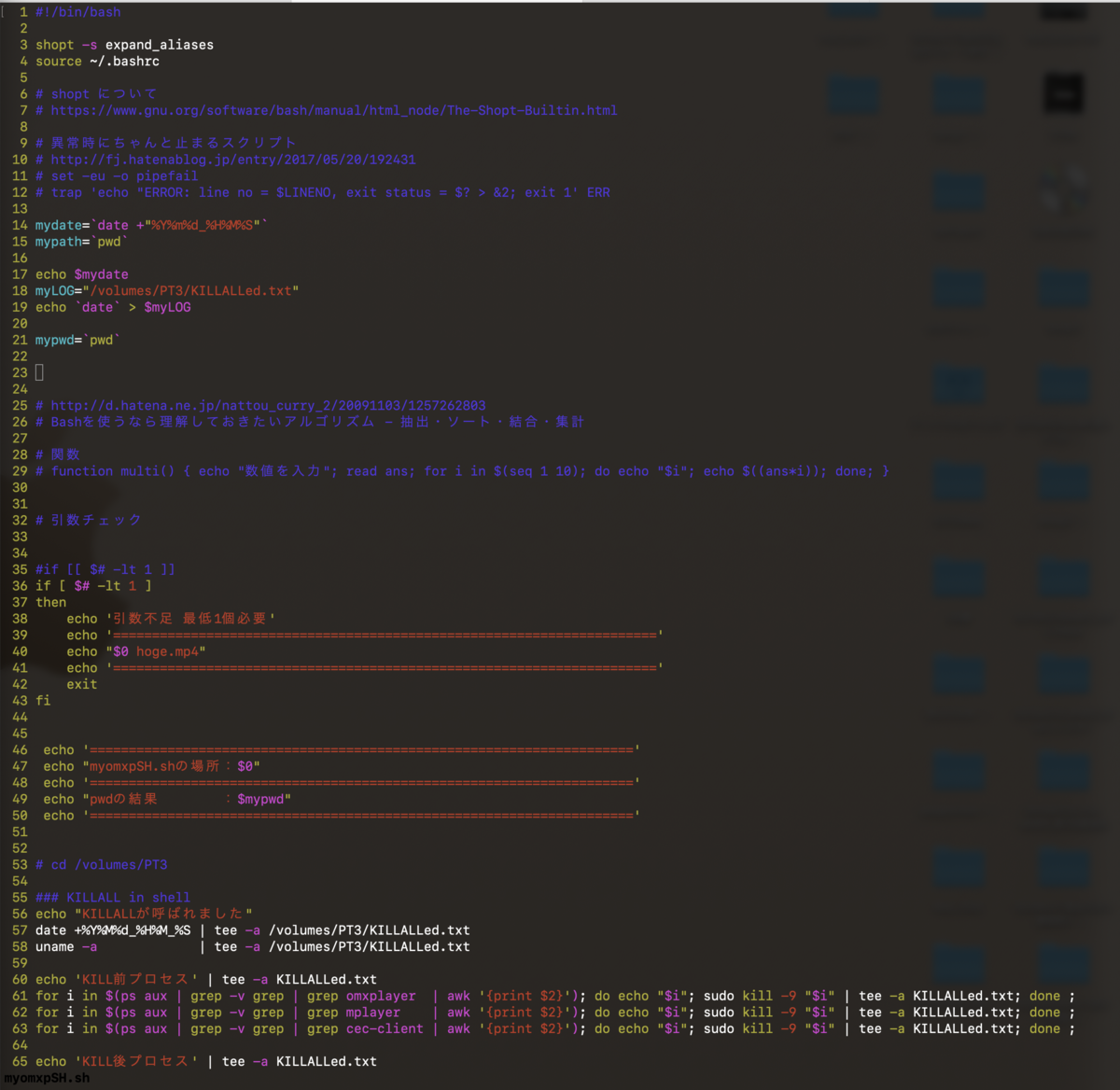
Task: Click the "fi" keyword on line 43
Action: tap(43, 701)
